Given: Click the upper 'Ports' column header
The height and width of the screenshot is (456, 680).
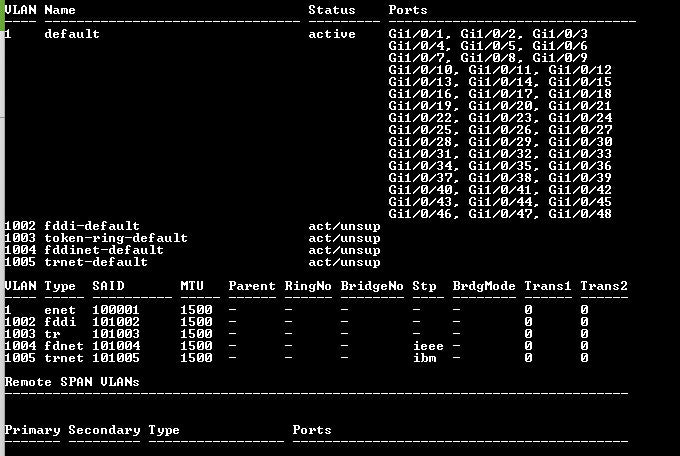Looking at the screenshot, I should click(408, 10).
